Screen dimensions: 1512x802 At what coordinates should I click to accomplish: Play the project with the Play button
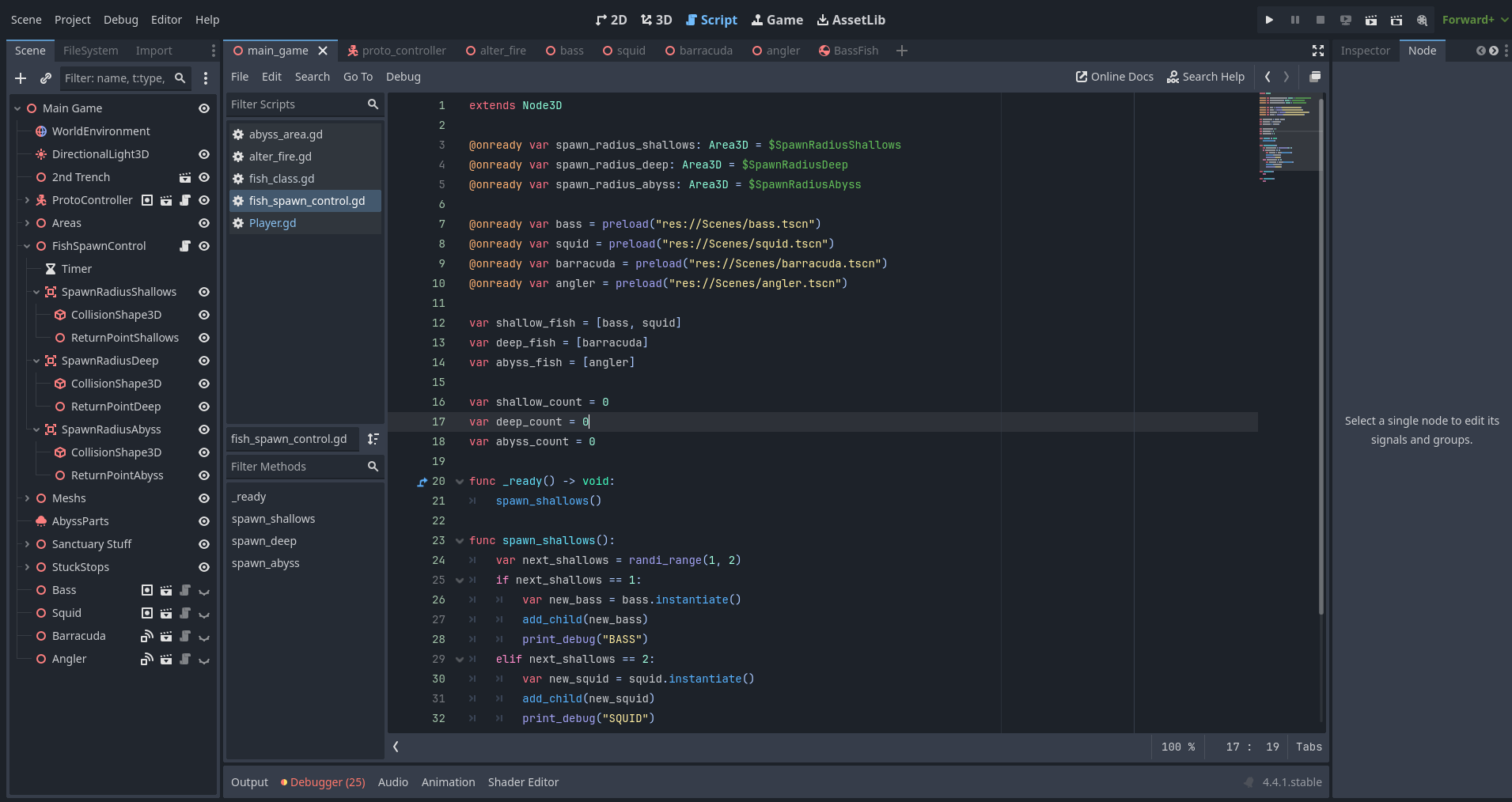pos(1269,20)
